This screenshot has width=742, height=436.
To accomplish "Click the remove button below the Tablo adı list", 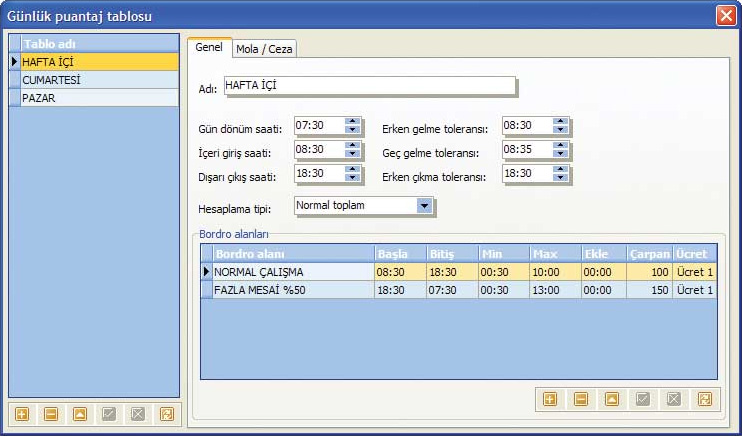I will click(51, 413).
